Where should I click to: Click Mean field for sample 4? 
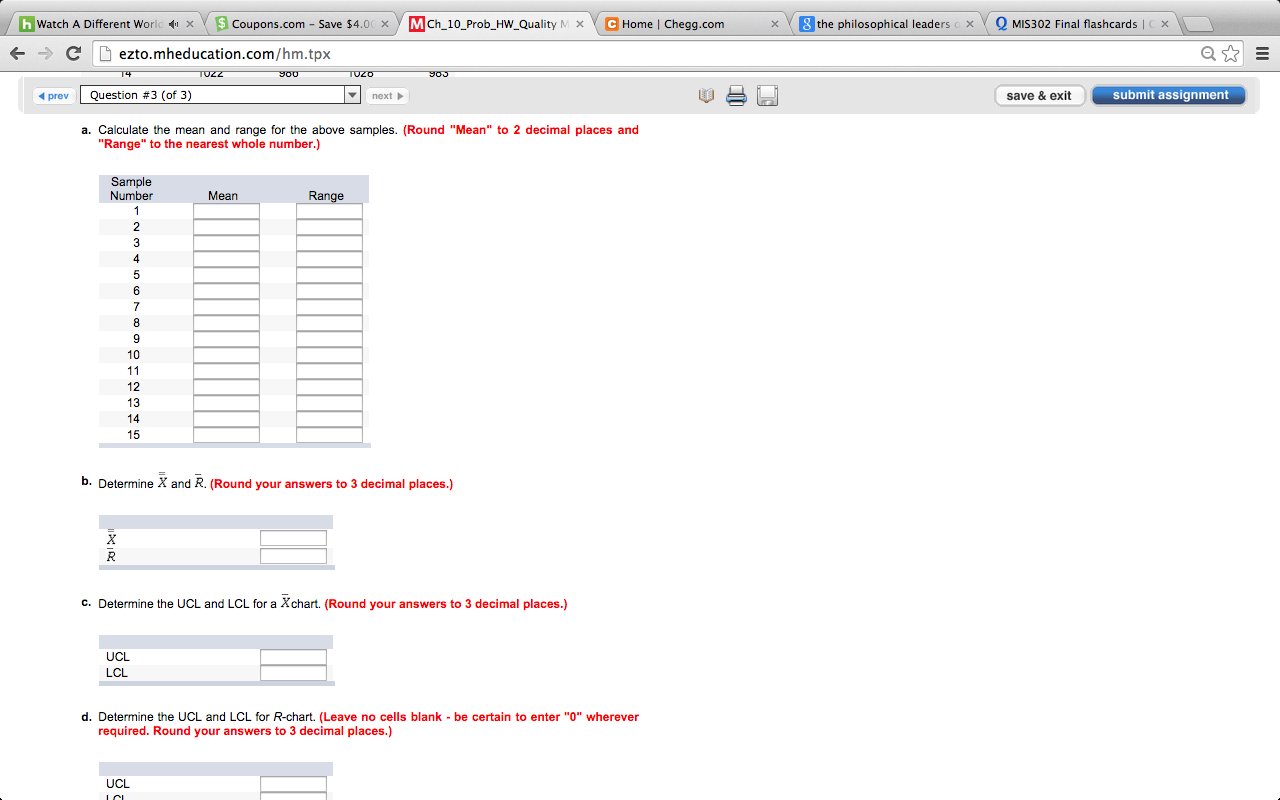tap(226, 259)
